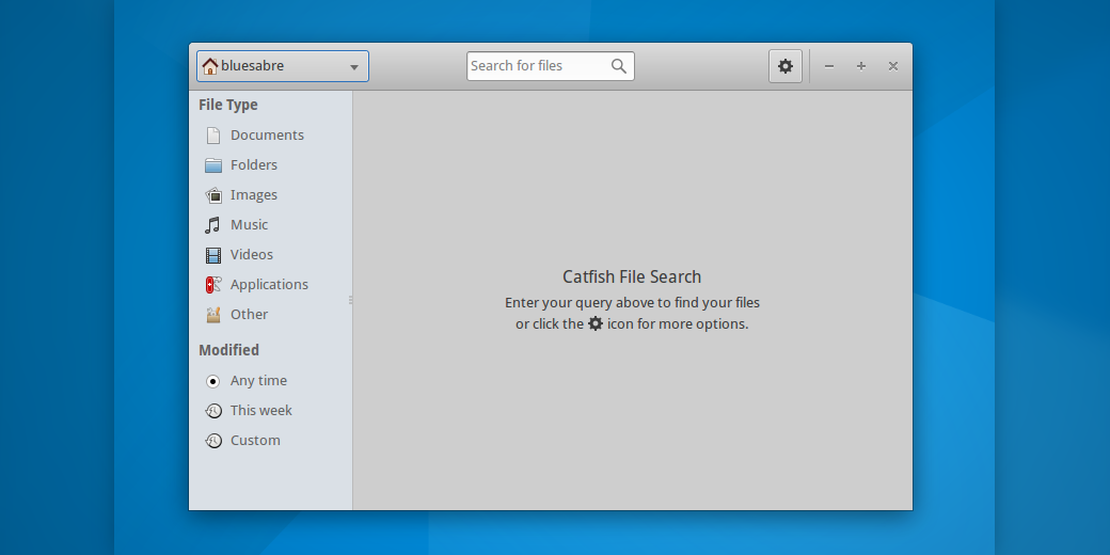Click the Other toolbox icon
Screen dimensions: 1110x555
[x=213, y=314]
